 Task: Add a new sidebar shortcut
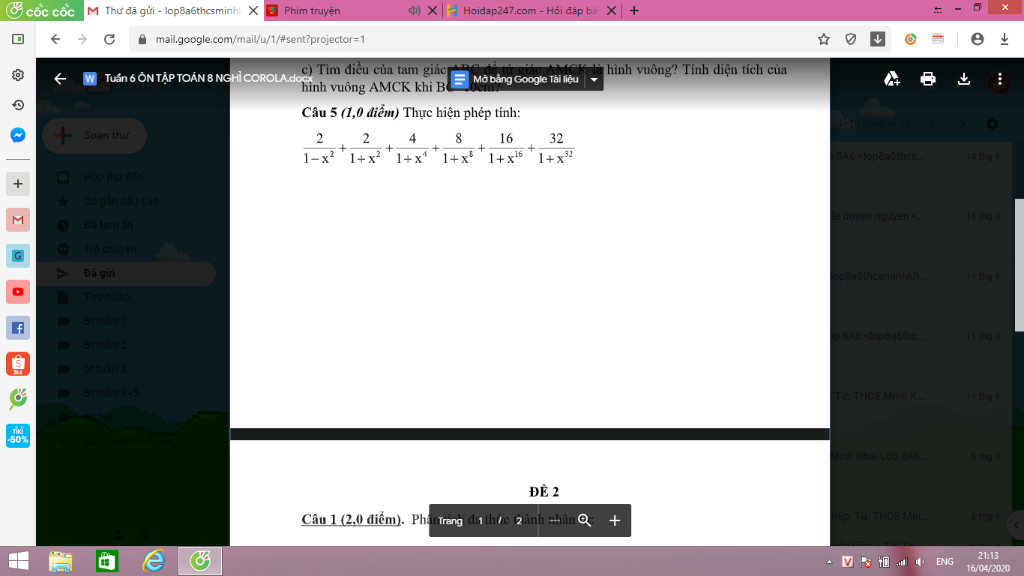click(18, 184)
